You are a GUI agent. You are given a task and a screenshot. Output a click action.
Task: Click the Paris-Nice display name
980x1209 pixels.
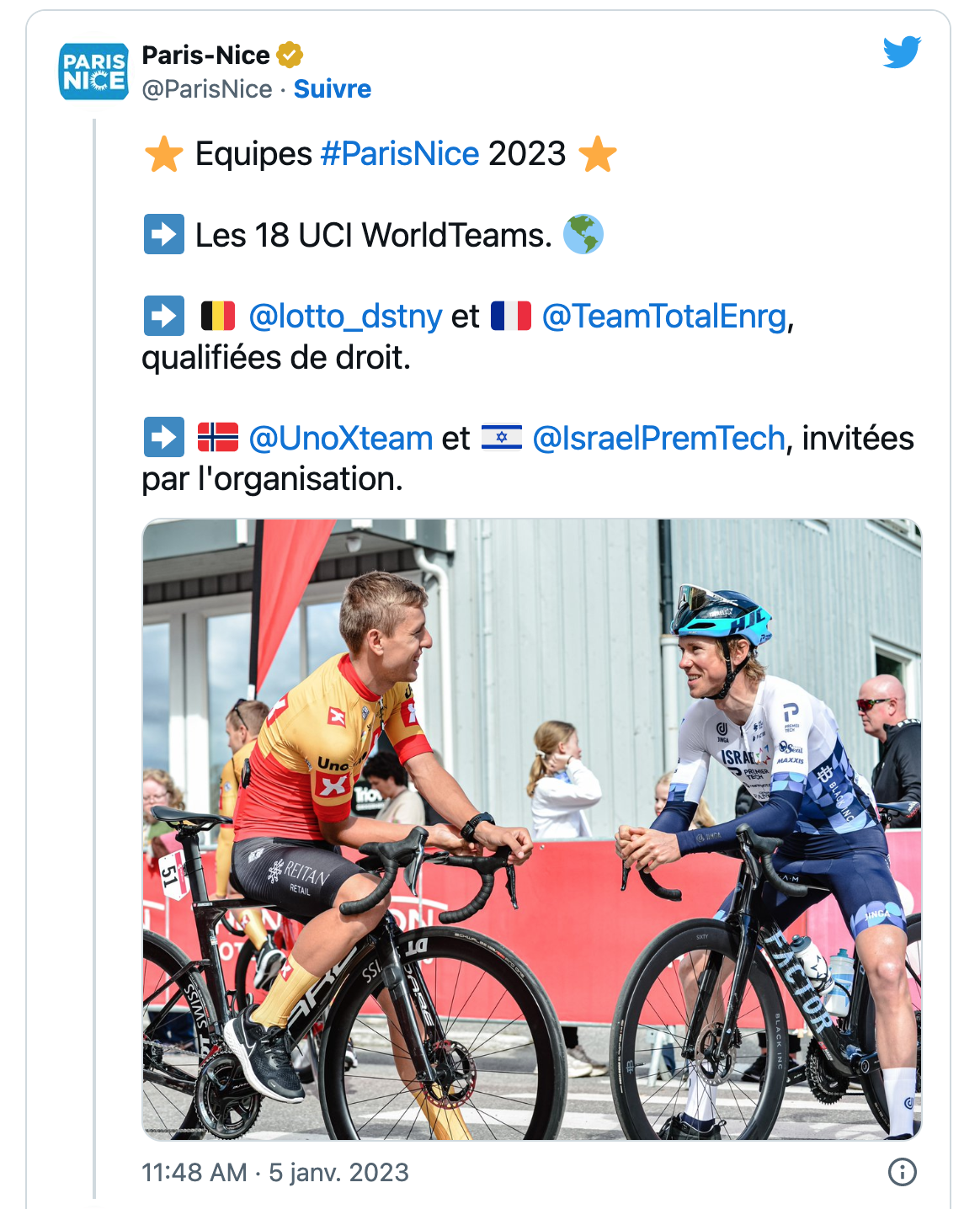205,56
